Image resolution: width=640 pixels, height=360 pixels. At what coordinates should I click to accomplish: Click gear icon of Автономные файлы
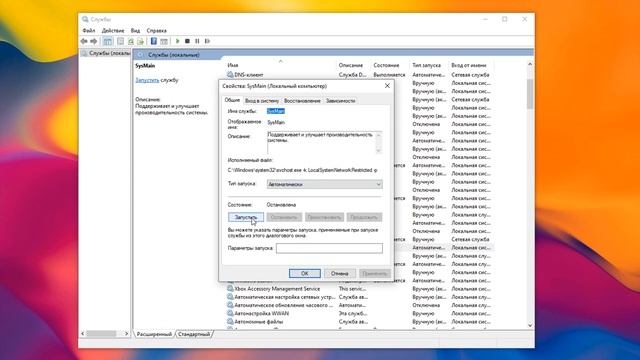[230, 322]
